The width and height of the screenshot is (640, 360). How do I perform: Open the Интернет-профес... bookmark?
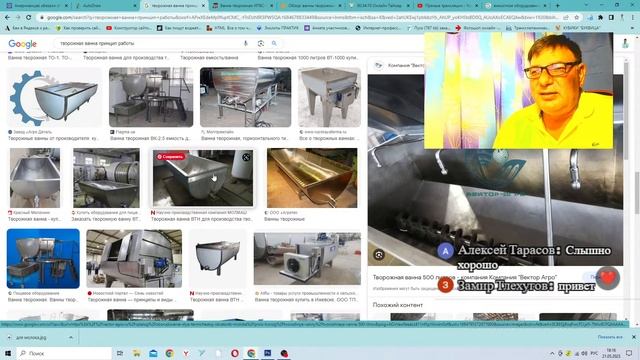coord(378,28)
